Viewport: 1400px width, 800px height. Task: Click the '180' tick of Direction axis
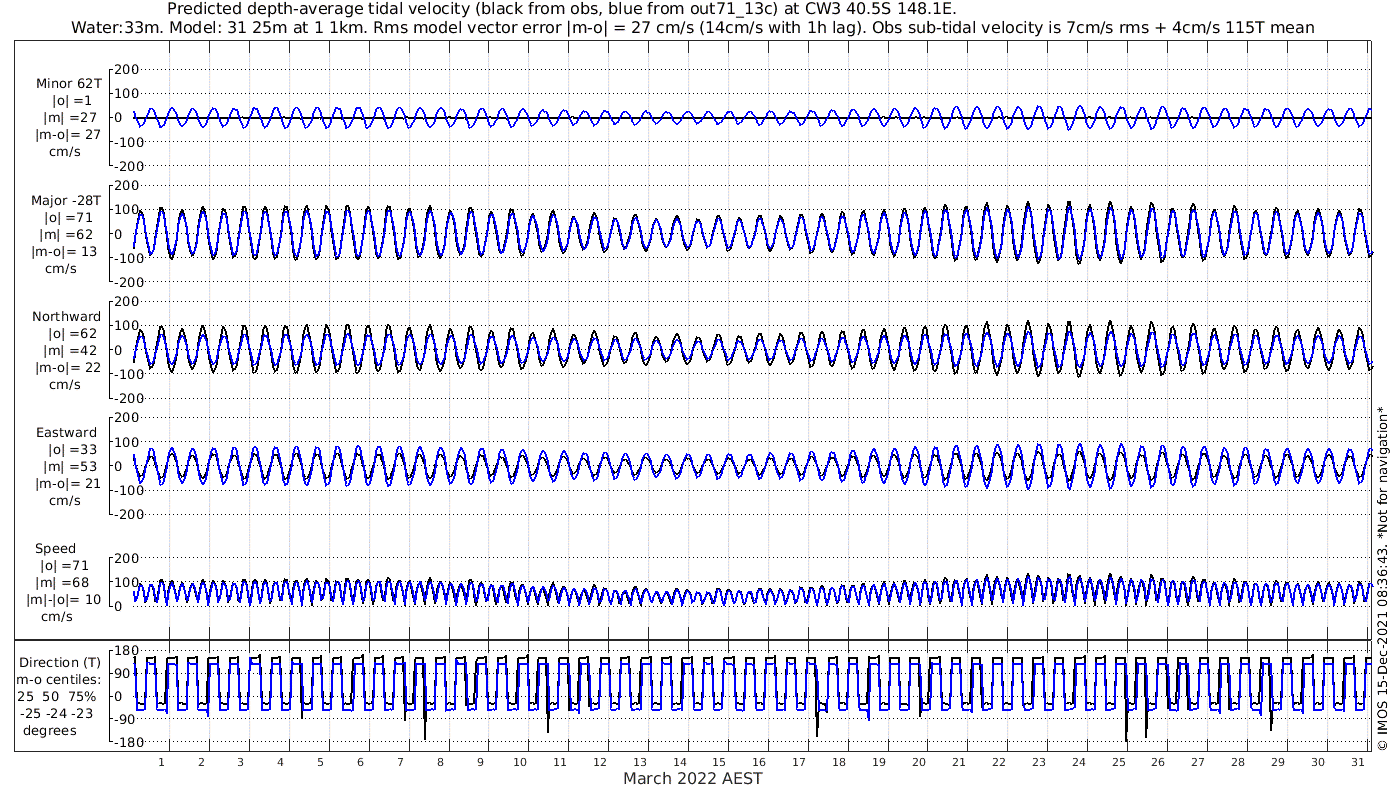127,652
